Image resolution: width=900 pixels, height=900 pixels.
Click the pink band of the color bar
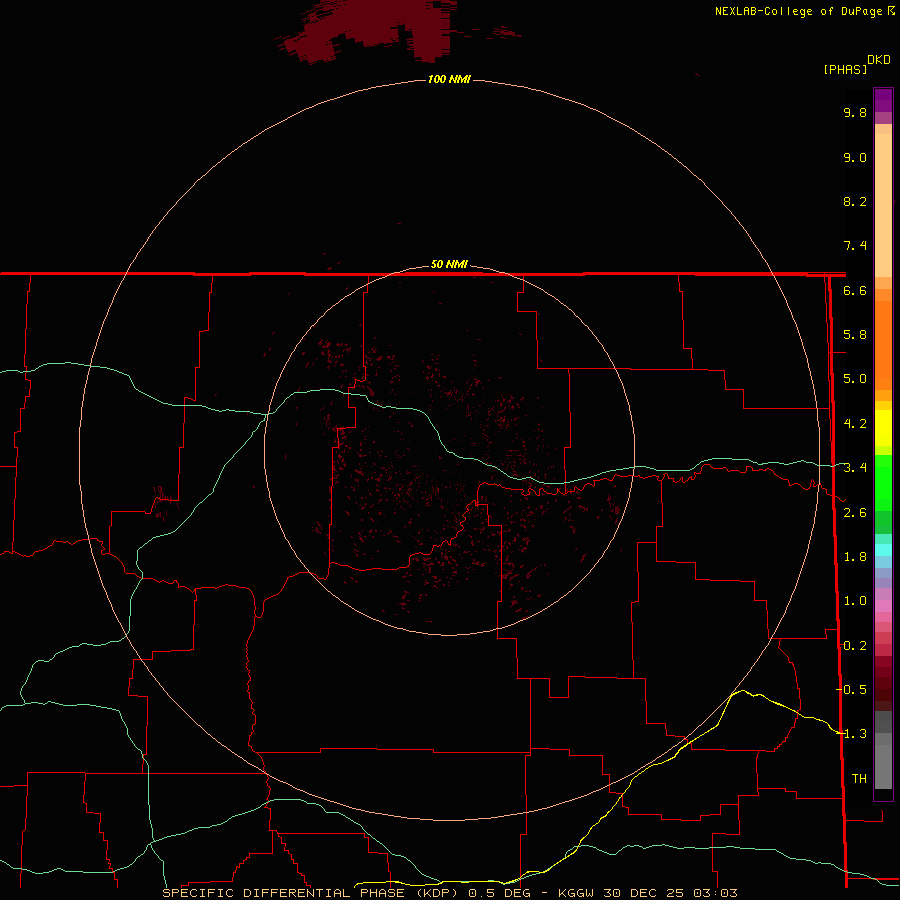(883, 606)
